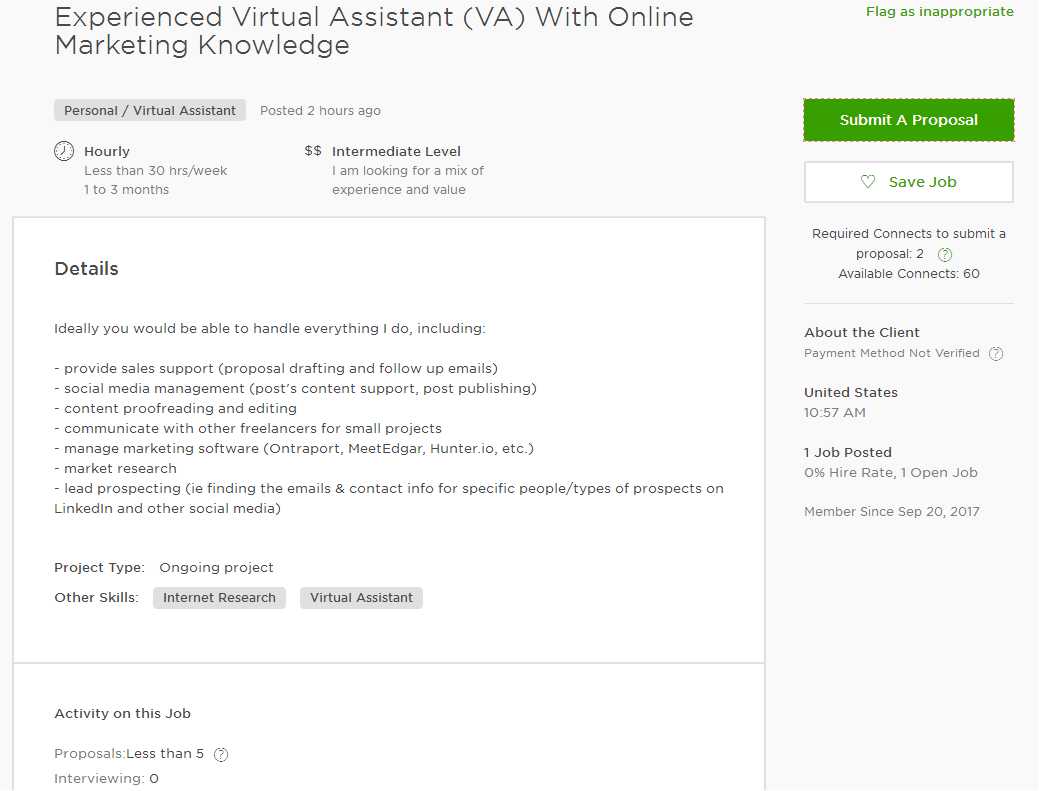Click help icon beside Payment Method Not Verified

point(996,354)
